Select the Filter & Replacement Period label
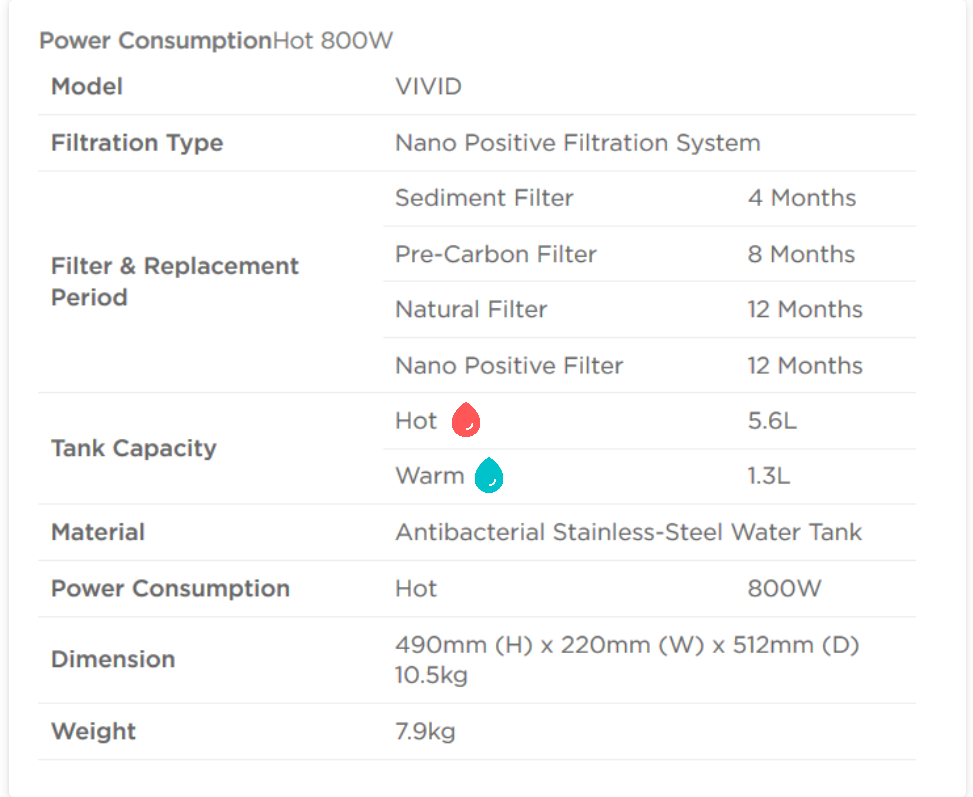 [175, 281]
